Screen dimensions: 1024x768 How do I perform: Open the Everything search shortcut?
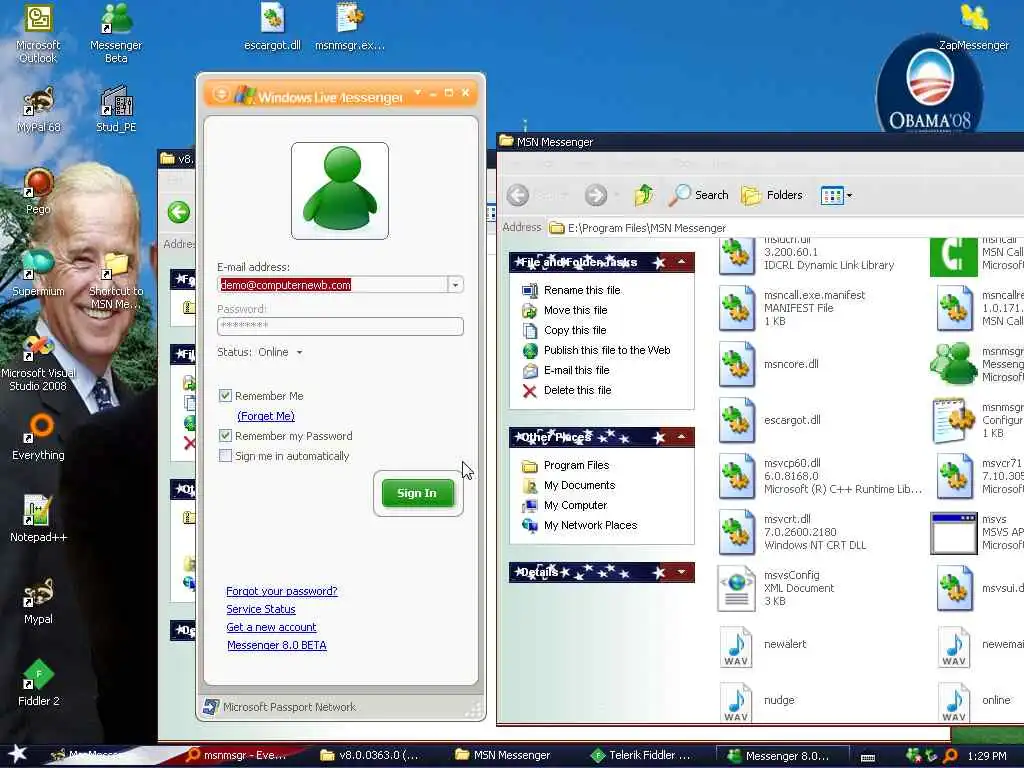pos(38,438)
